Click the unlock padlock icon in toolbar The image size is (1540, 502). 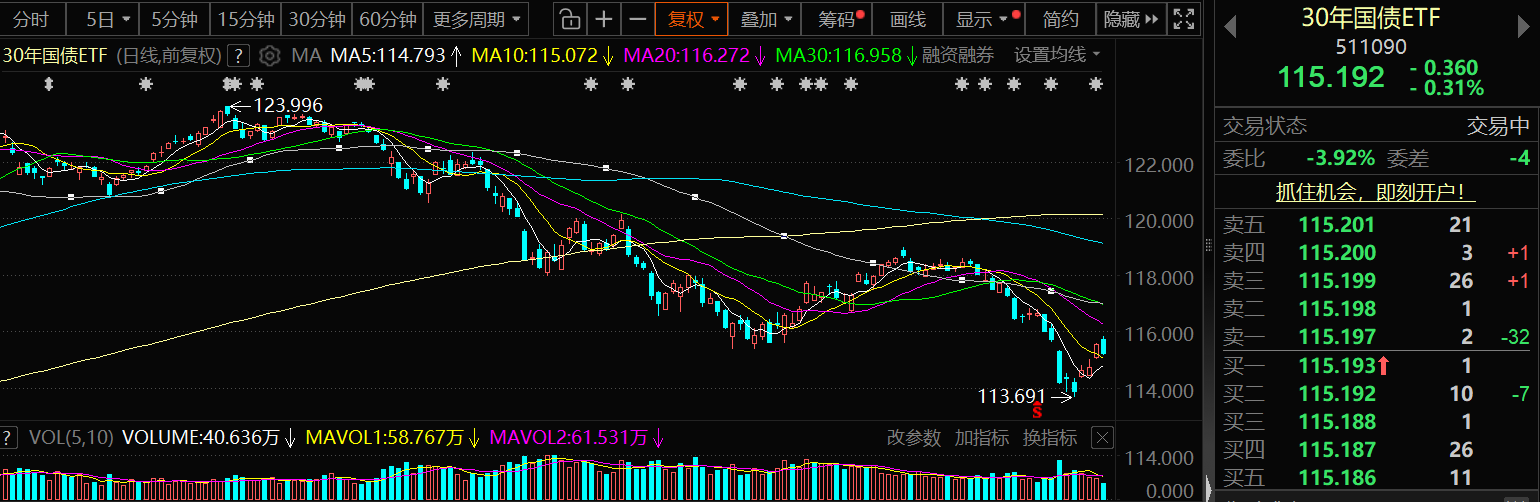(568, 19)
